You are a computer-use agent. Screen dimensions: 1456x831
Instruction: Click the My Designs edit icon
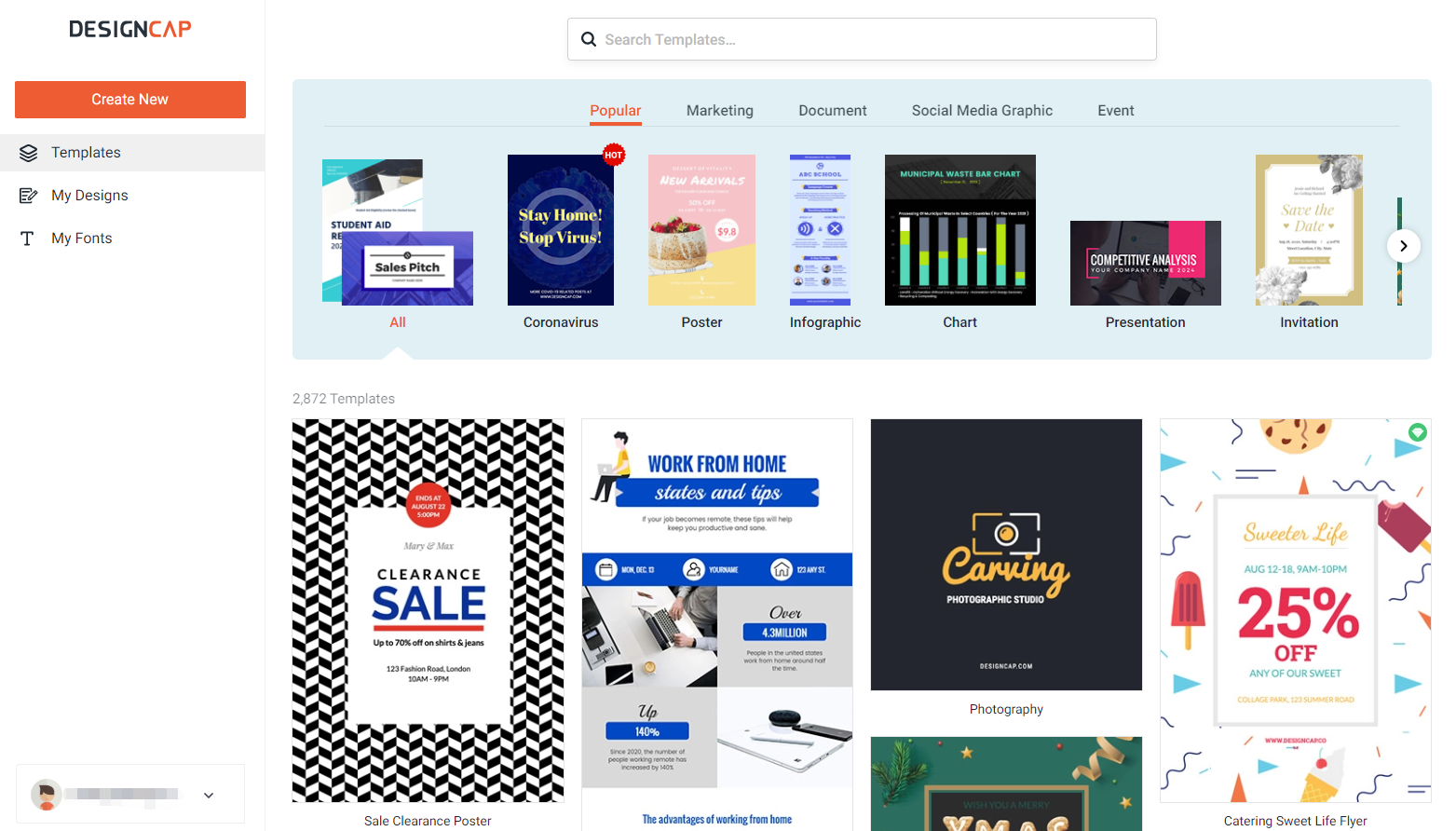[x=29, y=196]
